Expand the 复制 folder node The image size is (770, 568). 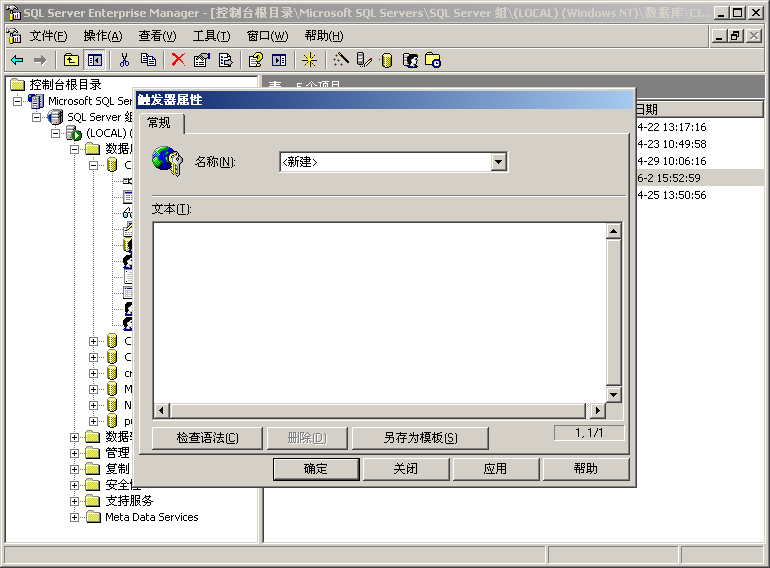pyautogui.click(x=75, y=469)
